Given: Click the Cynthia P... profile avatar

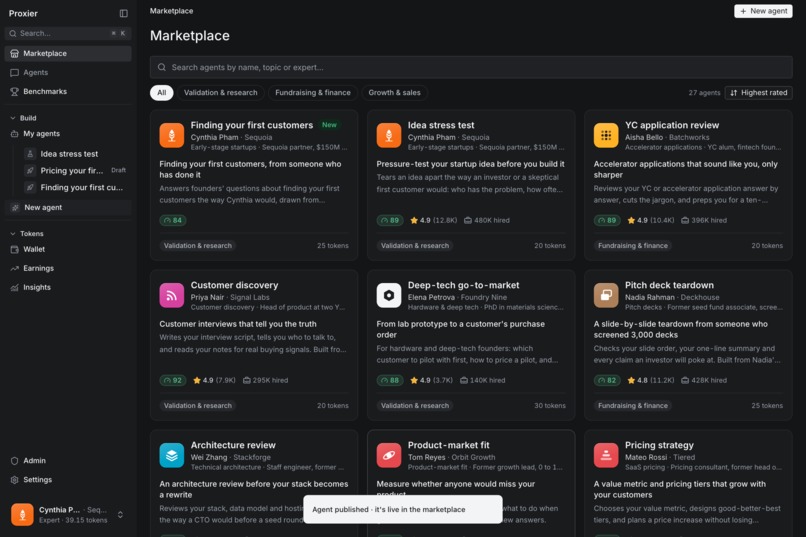Looking at the screenshot, I should tap(22, 515).
